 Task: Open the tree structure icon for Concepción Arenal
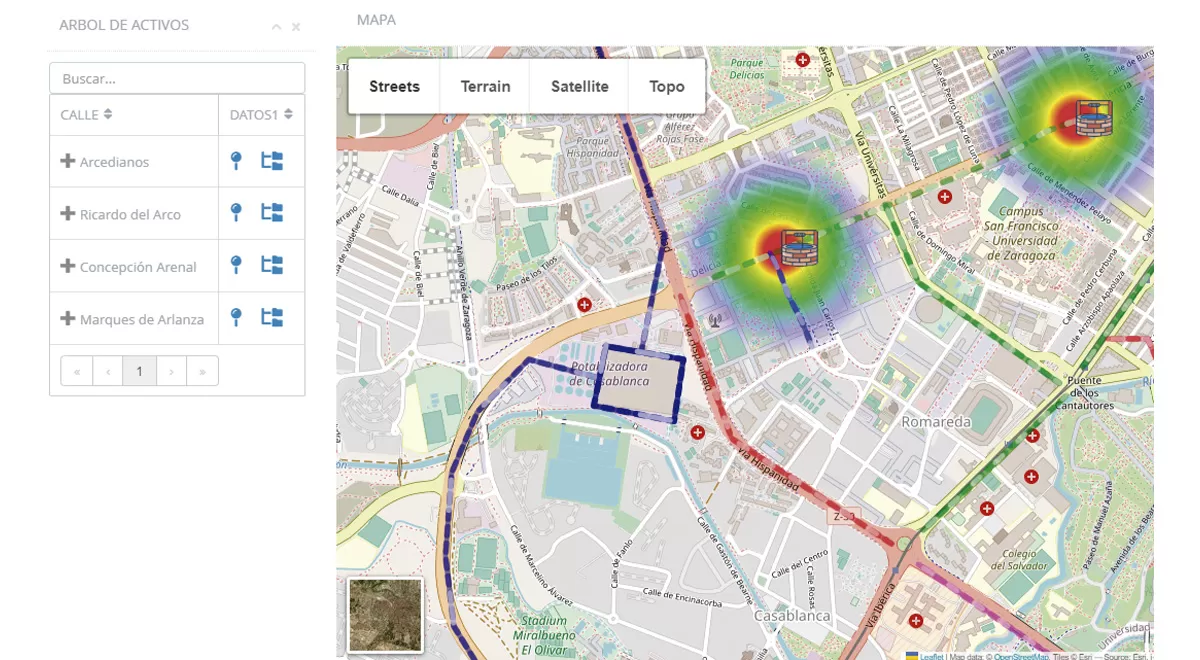pyautogui.click(x=272, y=266)
